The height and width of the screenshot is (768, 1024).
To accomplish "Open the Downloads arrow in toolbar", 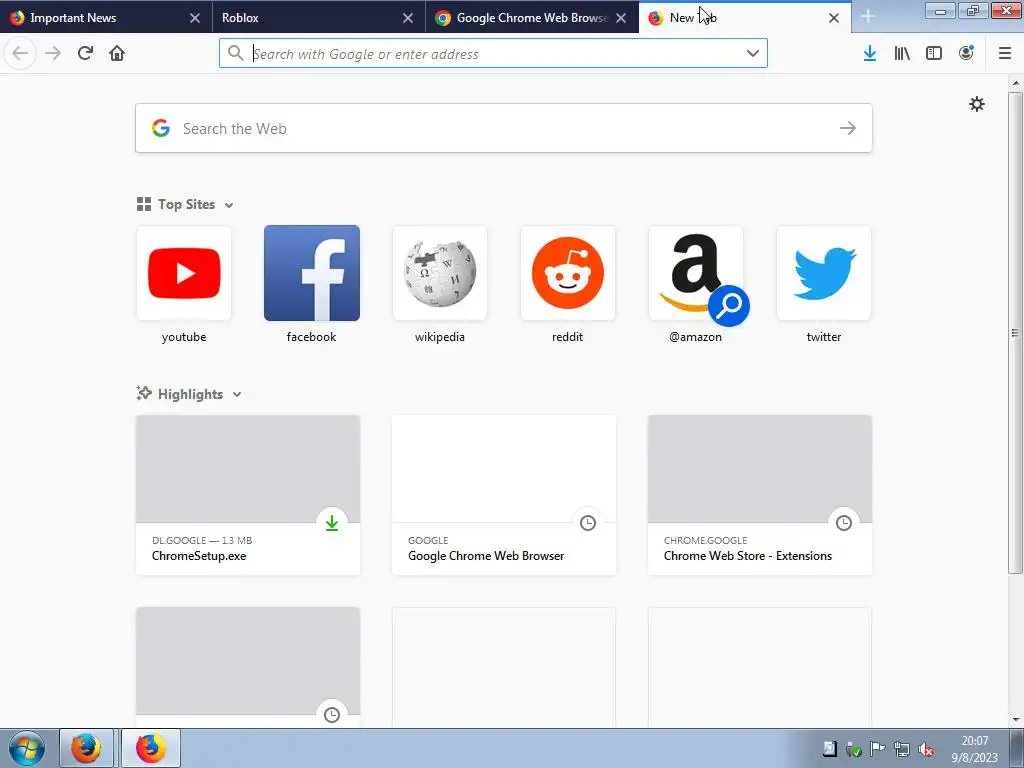I will tap(870, 53).
